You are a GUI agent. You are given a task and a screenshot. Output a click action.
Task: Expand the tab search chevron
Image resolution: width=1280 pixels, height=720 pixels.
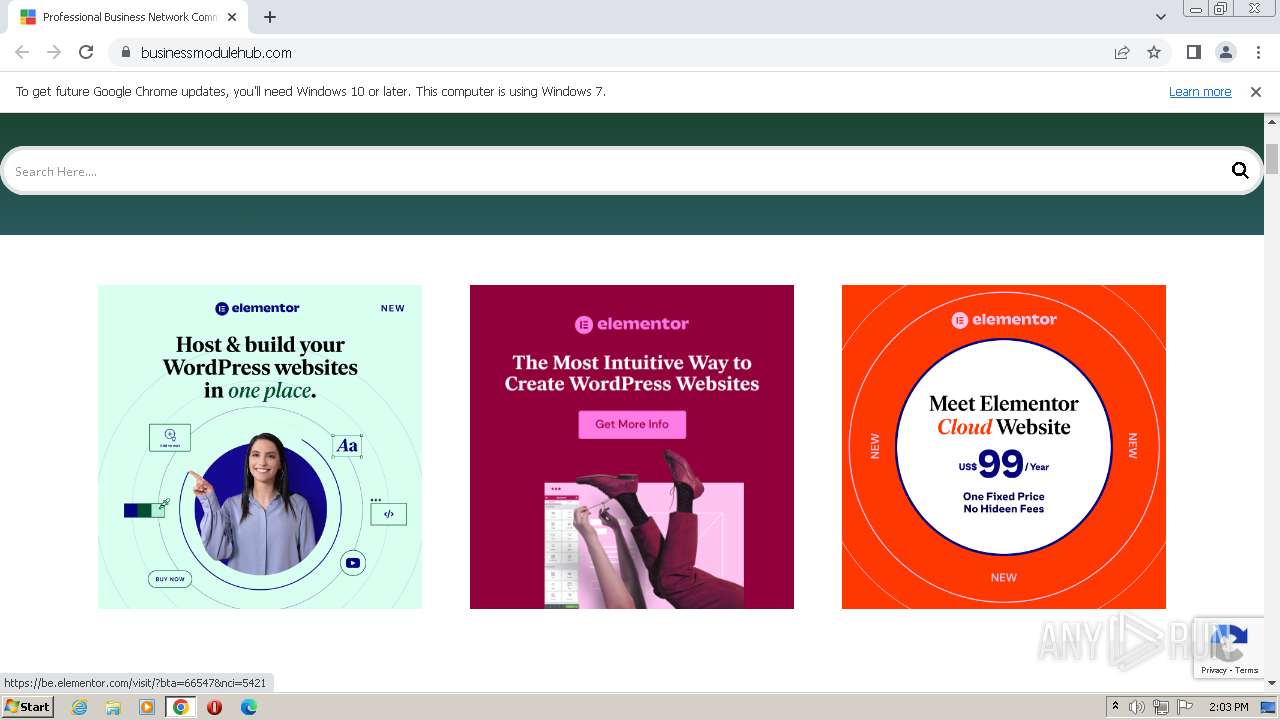click(1160, 17)
